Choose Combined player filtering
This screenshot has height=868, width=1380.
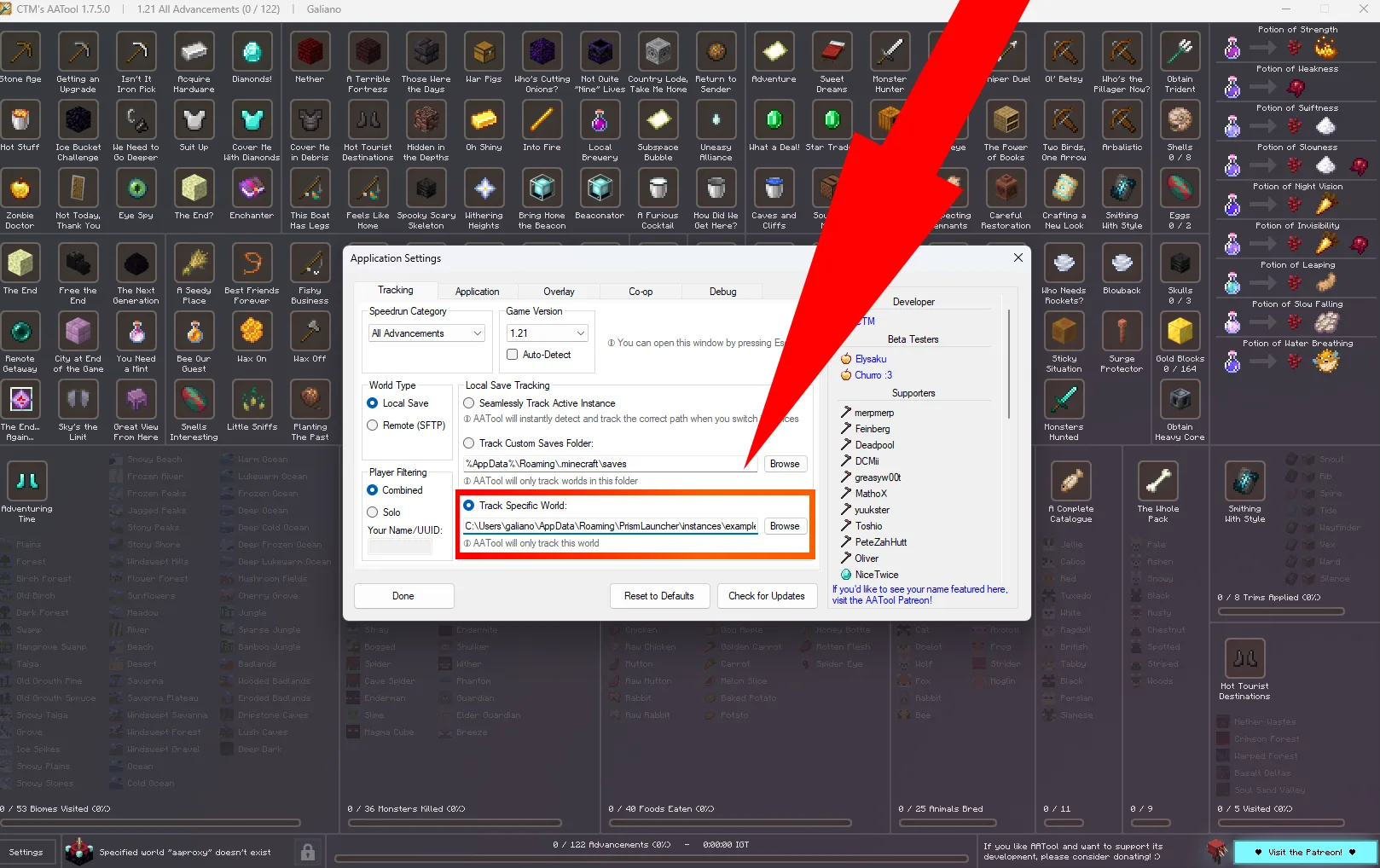point(373,490)
